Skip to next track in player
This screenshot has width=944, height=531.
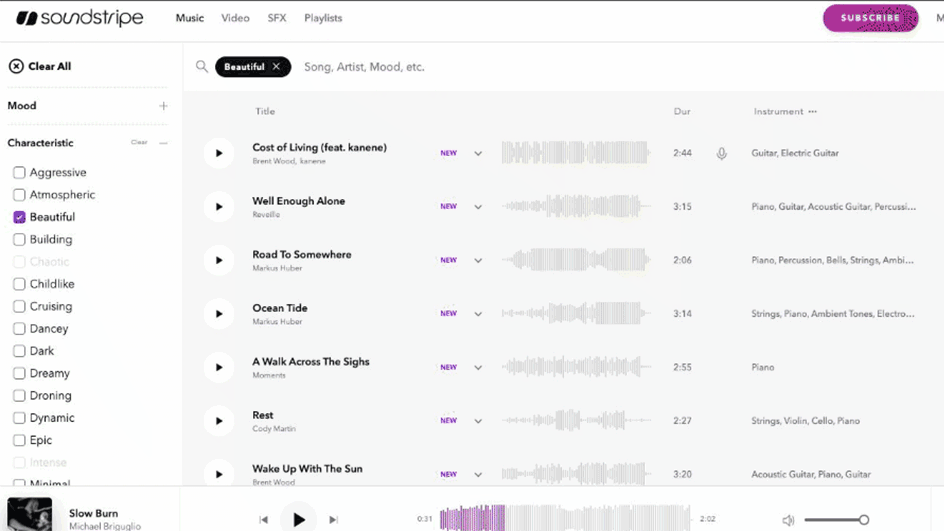pyautogui.click(x=334, y=520)
